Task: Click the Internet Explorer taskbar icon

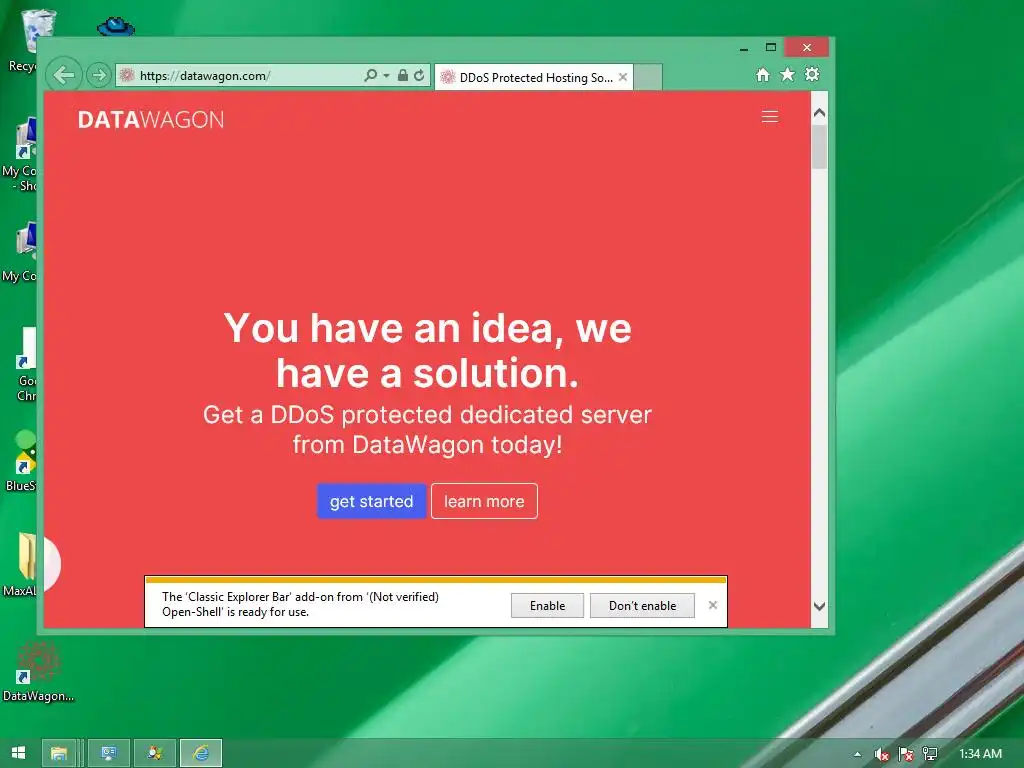Action: pos(201,753)
